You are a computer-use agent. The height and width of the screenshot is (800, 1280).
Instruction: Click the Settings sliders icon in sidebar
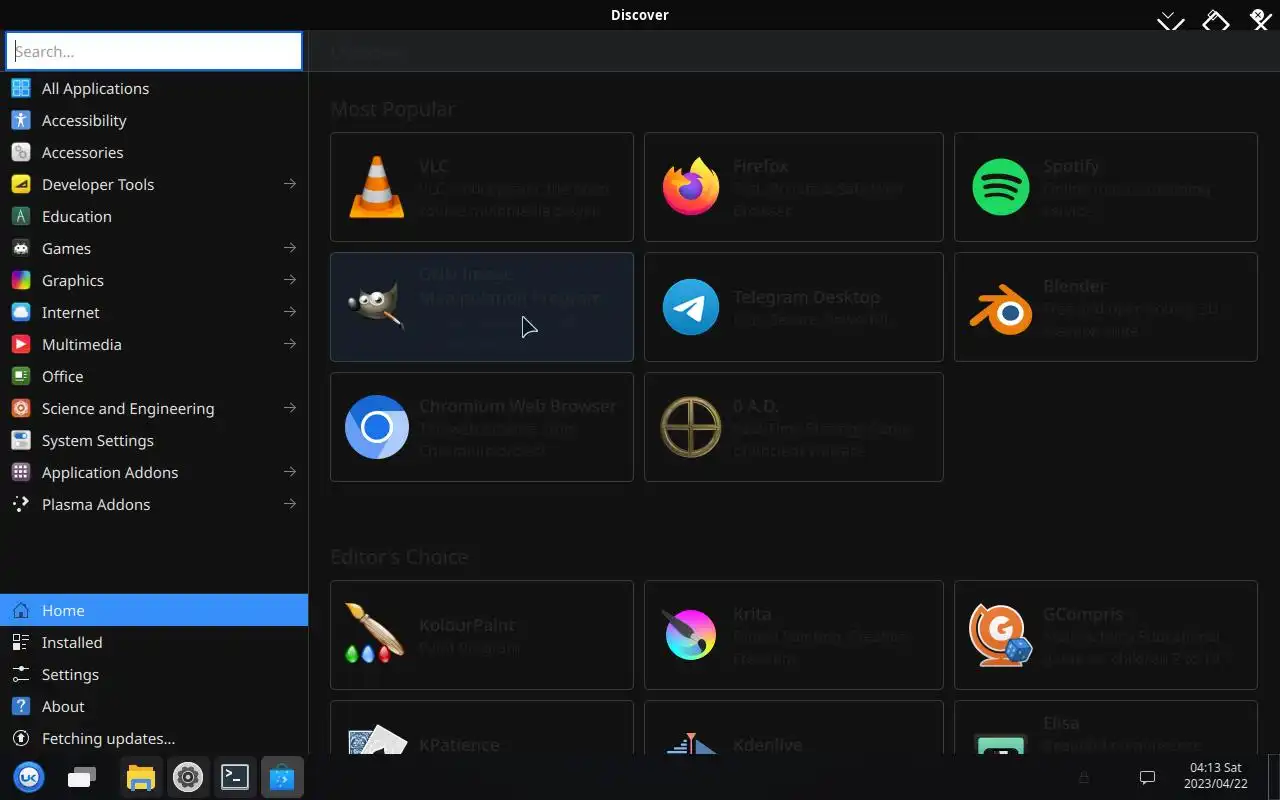click(21, 674)
